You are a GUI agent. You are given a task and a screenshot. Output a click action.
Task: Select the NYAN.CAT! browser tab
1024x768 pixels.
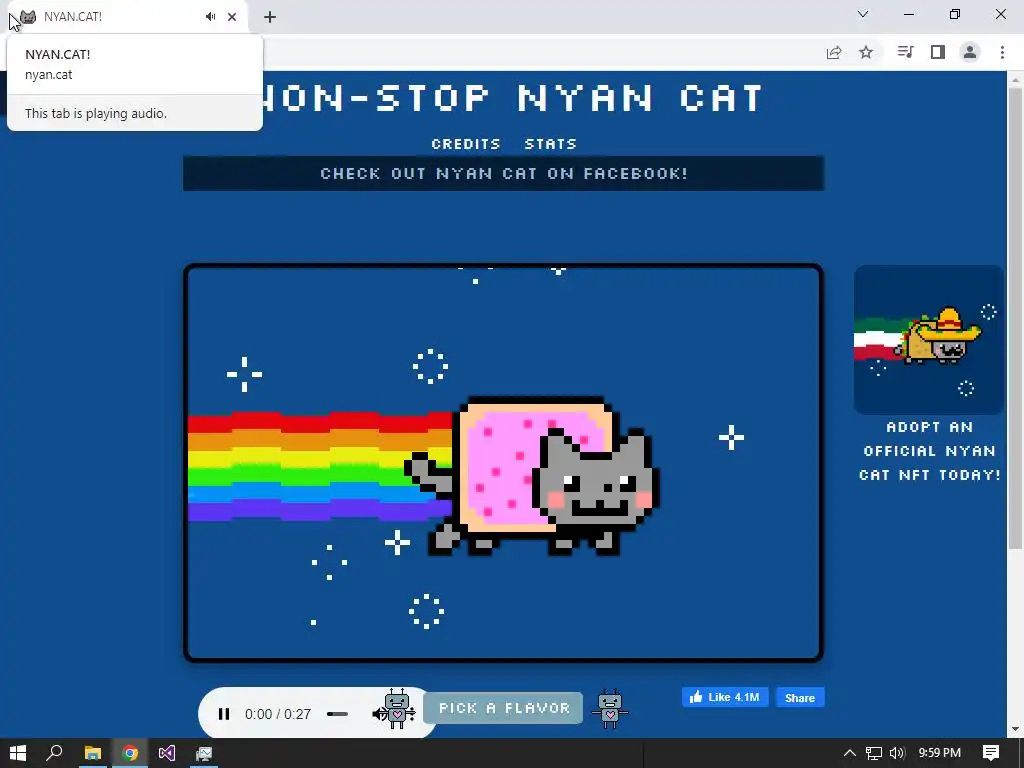point(124,17)
